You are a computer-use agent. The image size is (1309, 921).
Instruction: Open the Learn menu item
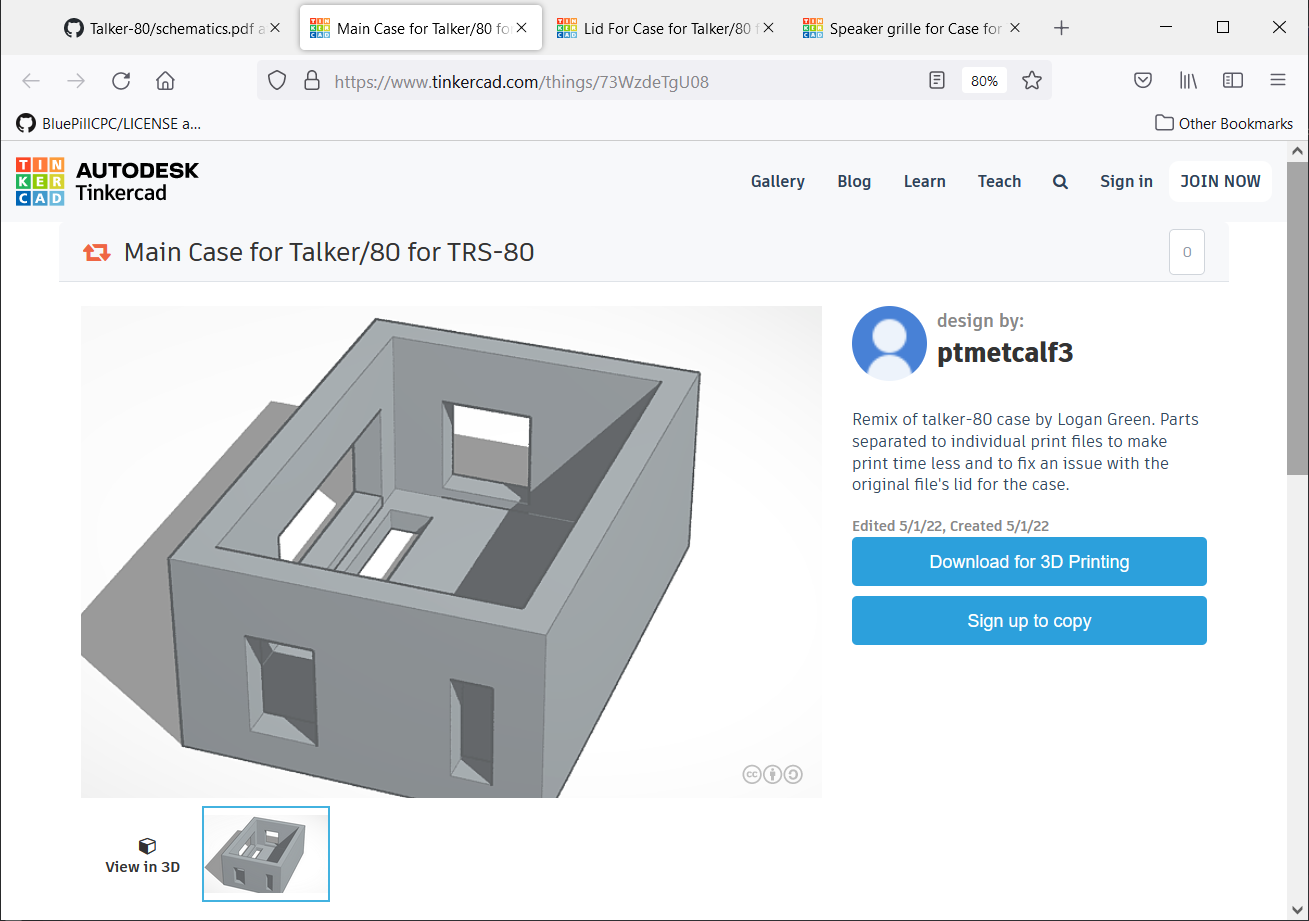[x=925, y=181]
